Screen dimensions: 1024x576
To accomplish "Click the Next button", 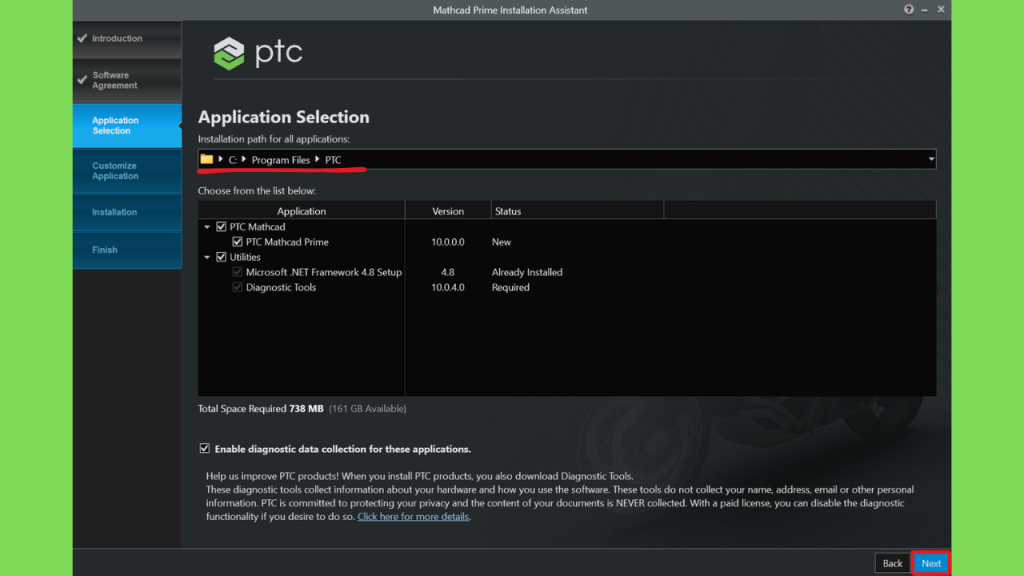I will (x=931, y=563).
